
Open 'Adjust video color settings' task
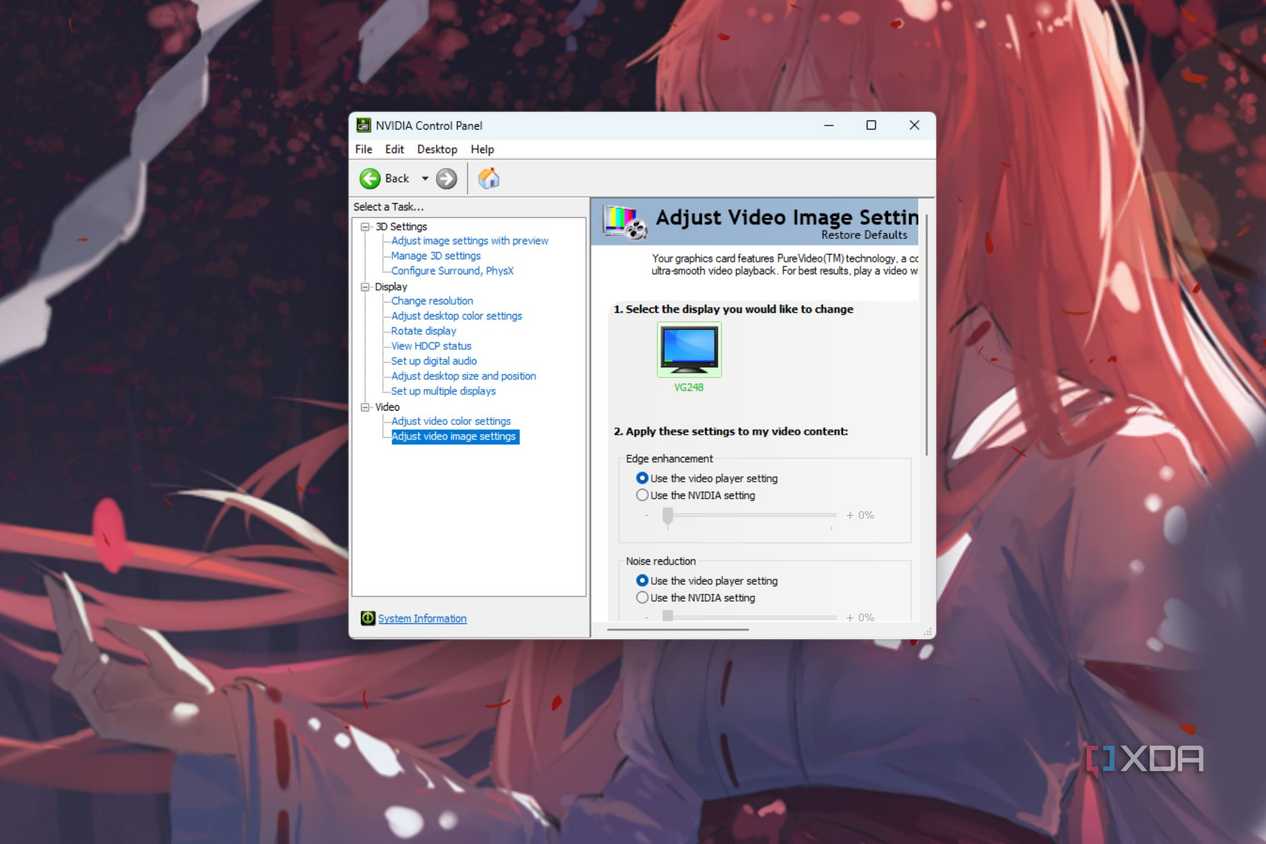click(451, 421)
